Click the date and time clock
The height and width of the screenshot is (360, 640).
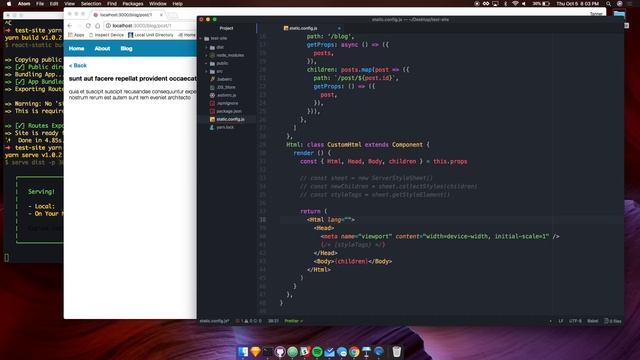[x=577, y=3]
